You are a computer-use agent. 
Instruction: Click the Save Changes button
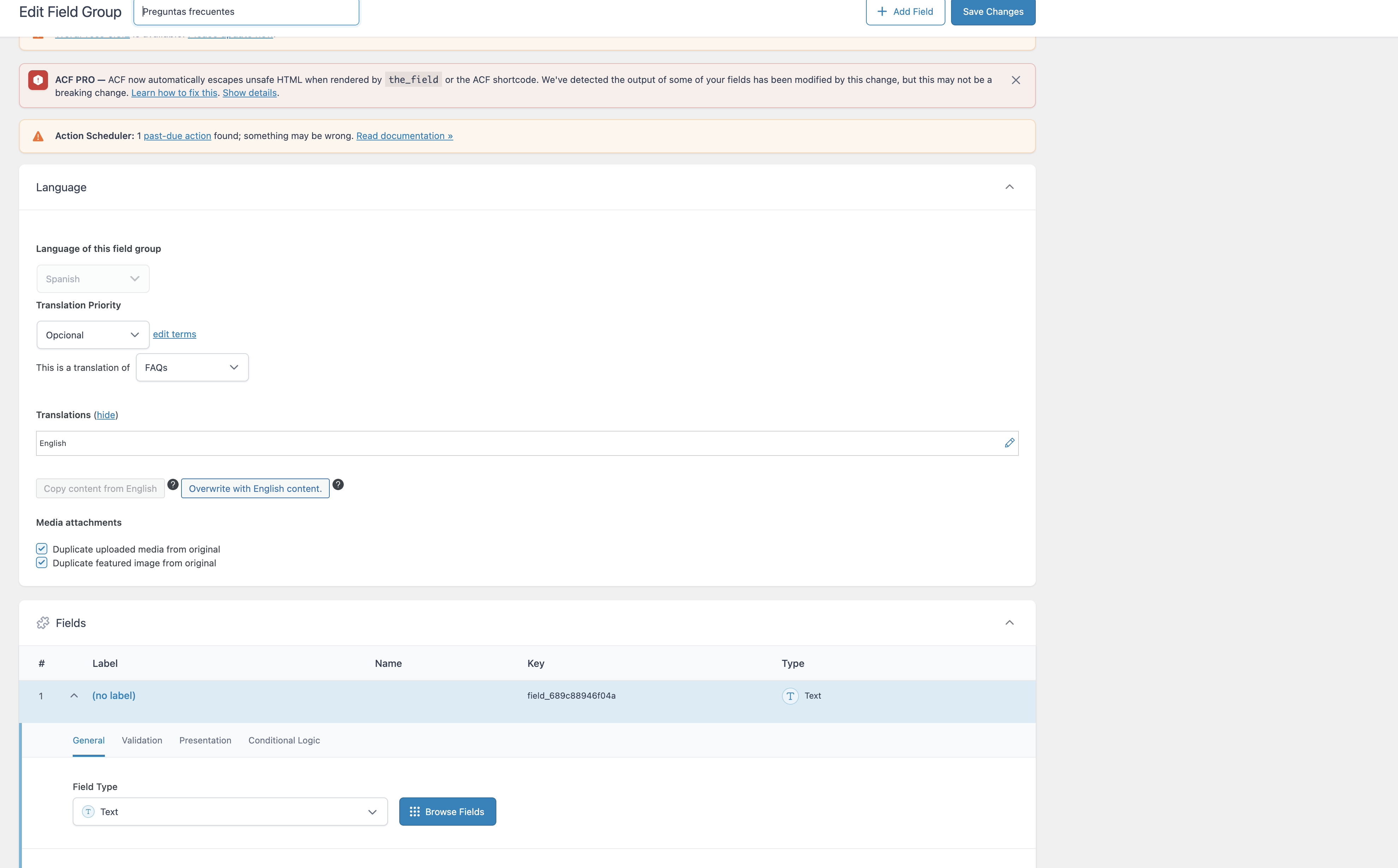click(x=992, y=12)
